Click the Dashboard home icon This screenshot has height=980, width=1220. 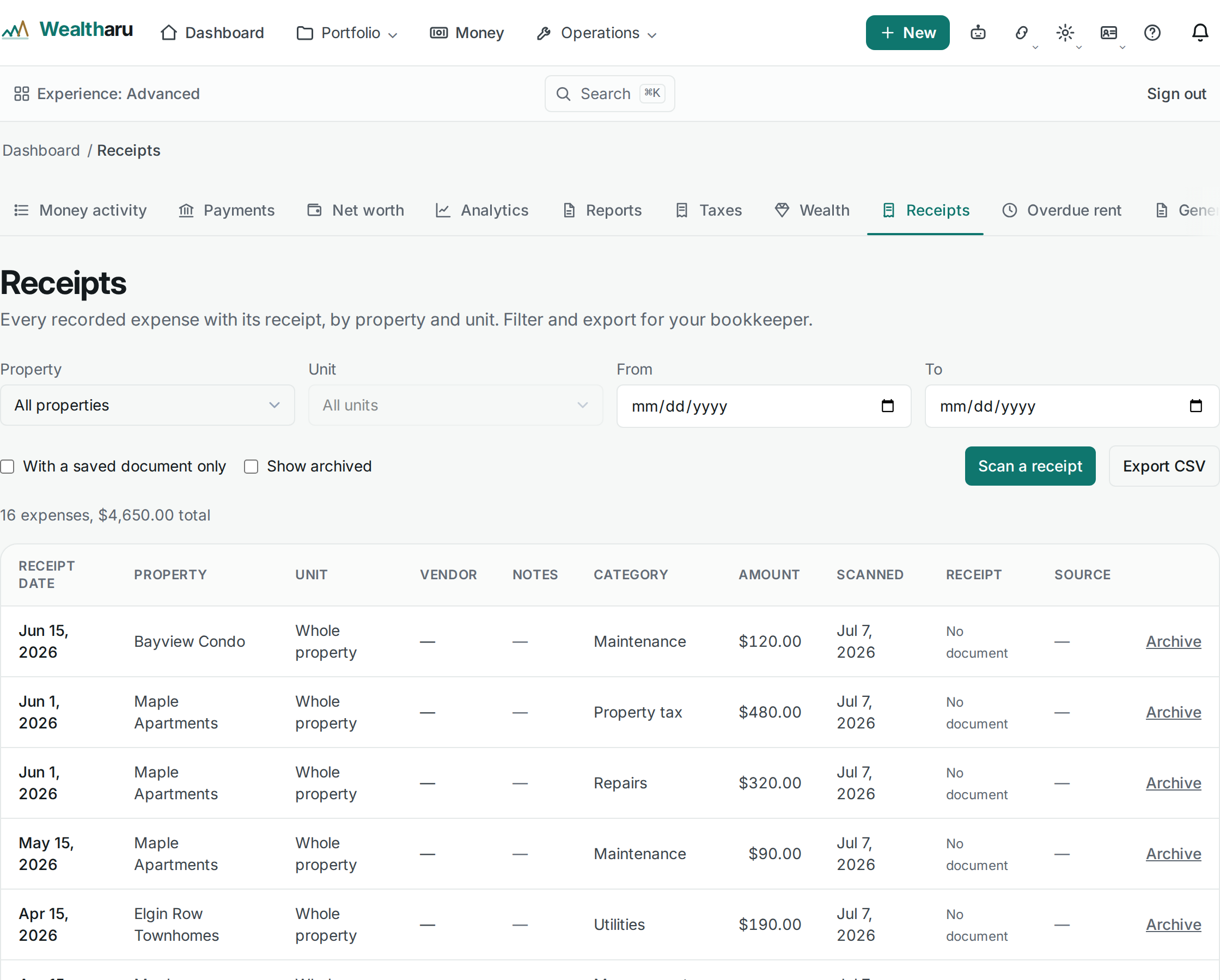(169, 33)
